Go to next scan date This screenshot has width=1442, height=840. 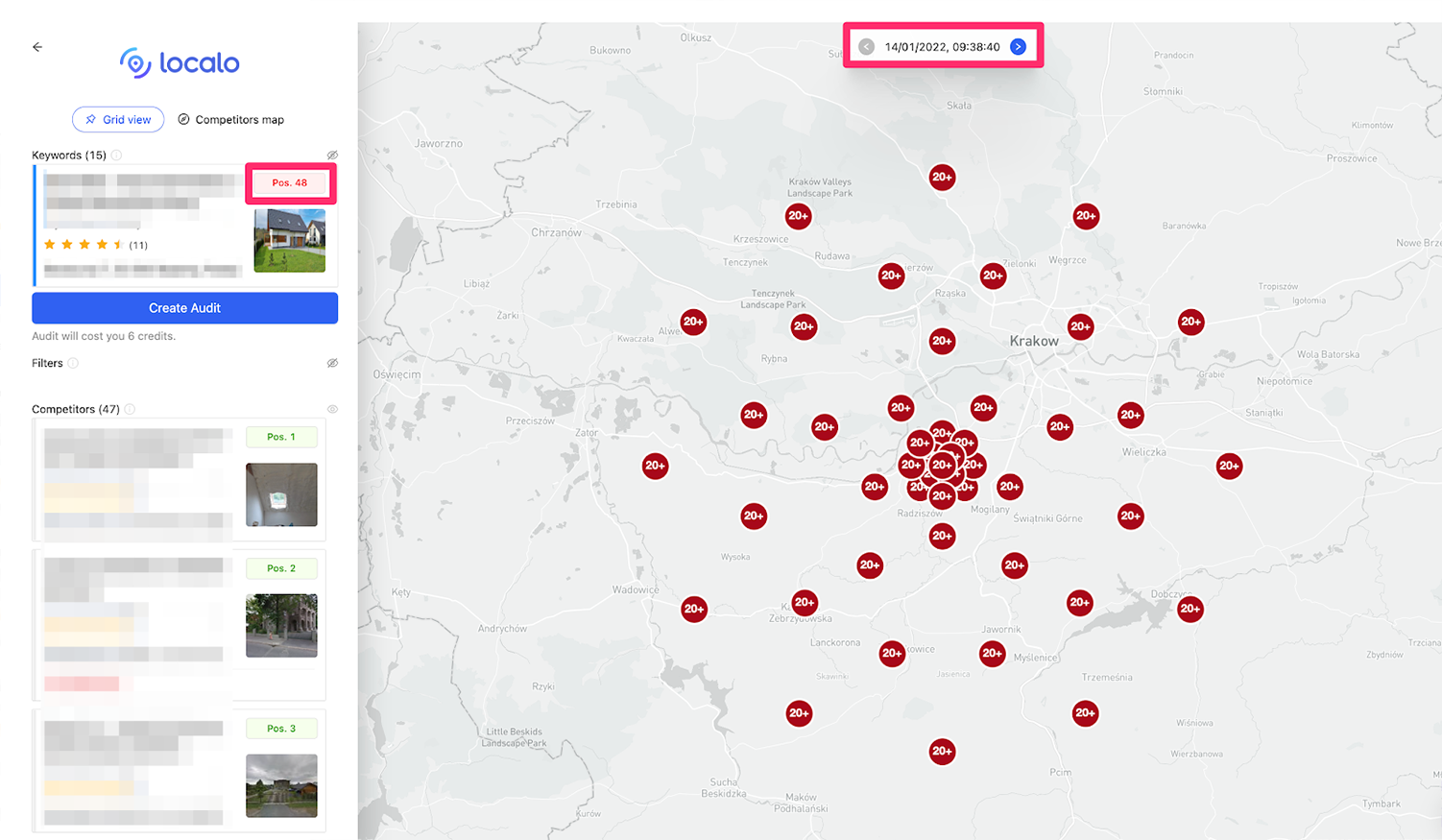tap(1018, 47)
